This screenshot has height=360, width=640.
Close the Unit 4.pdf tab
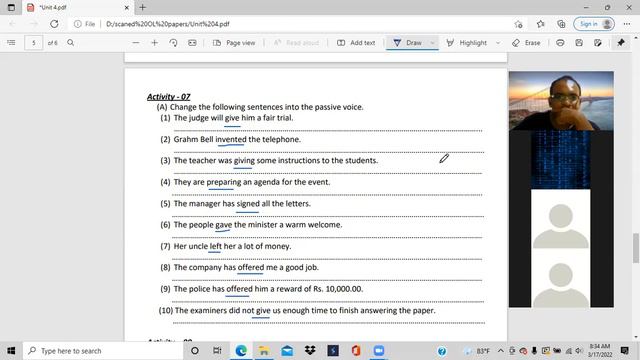127,7
